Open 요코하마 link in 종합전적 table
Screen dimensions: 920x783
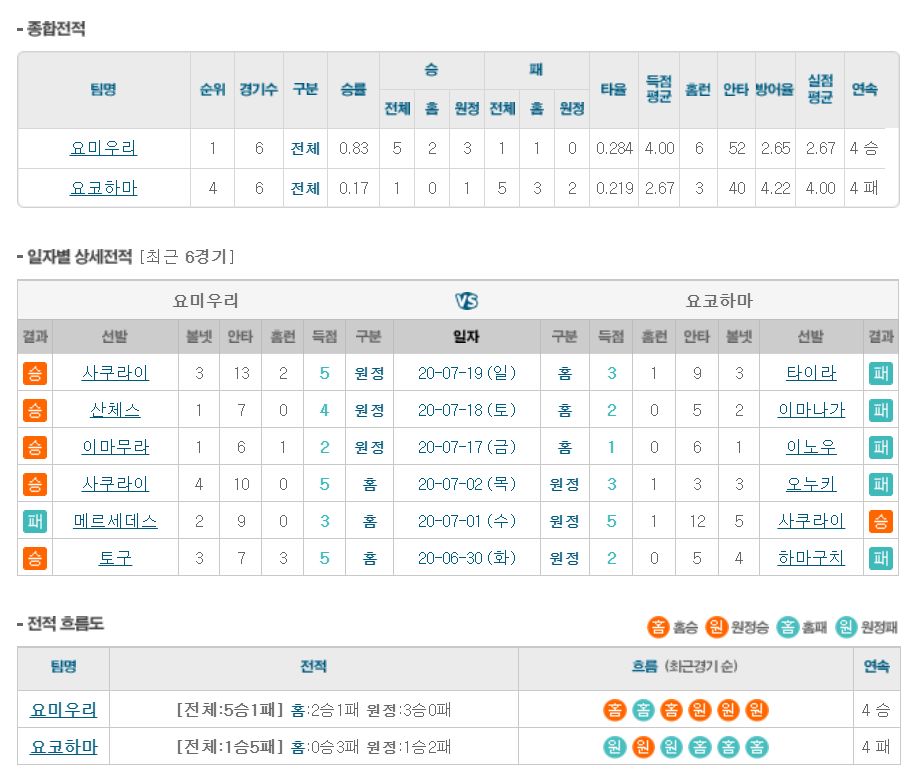pyautogui.click(x=103, y=188)
